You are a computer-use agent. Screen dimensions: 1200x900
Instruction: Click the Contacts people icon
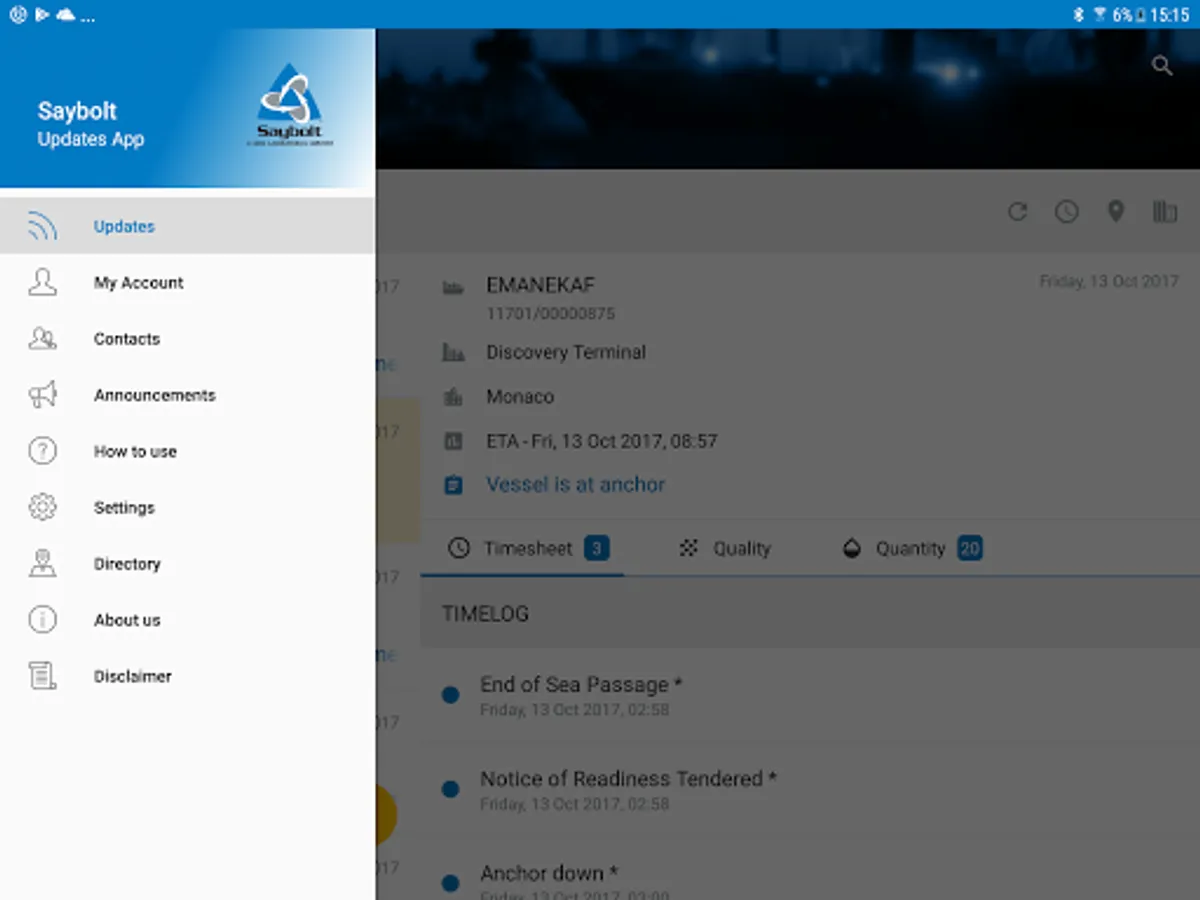tap(42, 339)
